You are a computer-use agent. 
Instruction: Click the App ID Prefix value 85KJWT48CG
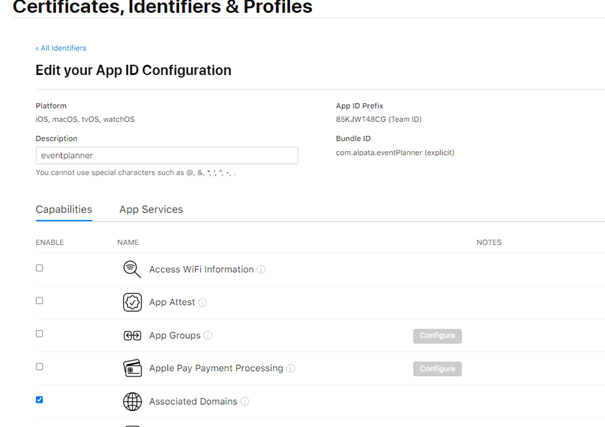pos(379,119)
